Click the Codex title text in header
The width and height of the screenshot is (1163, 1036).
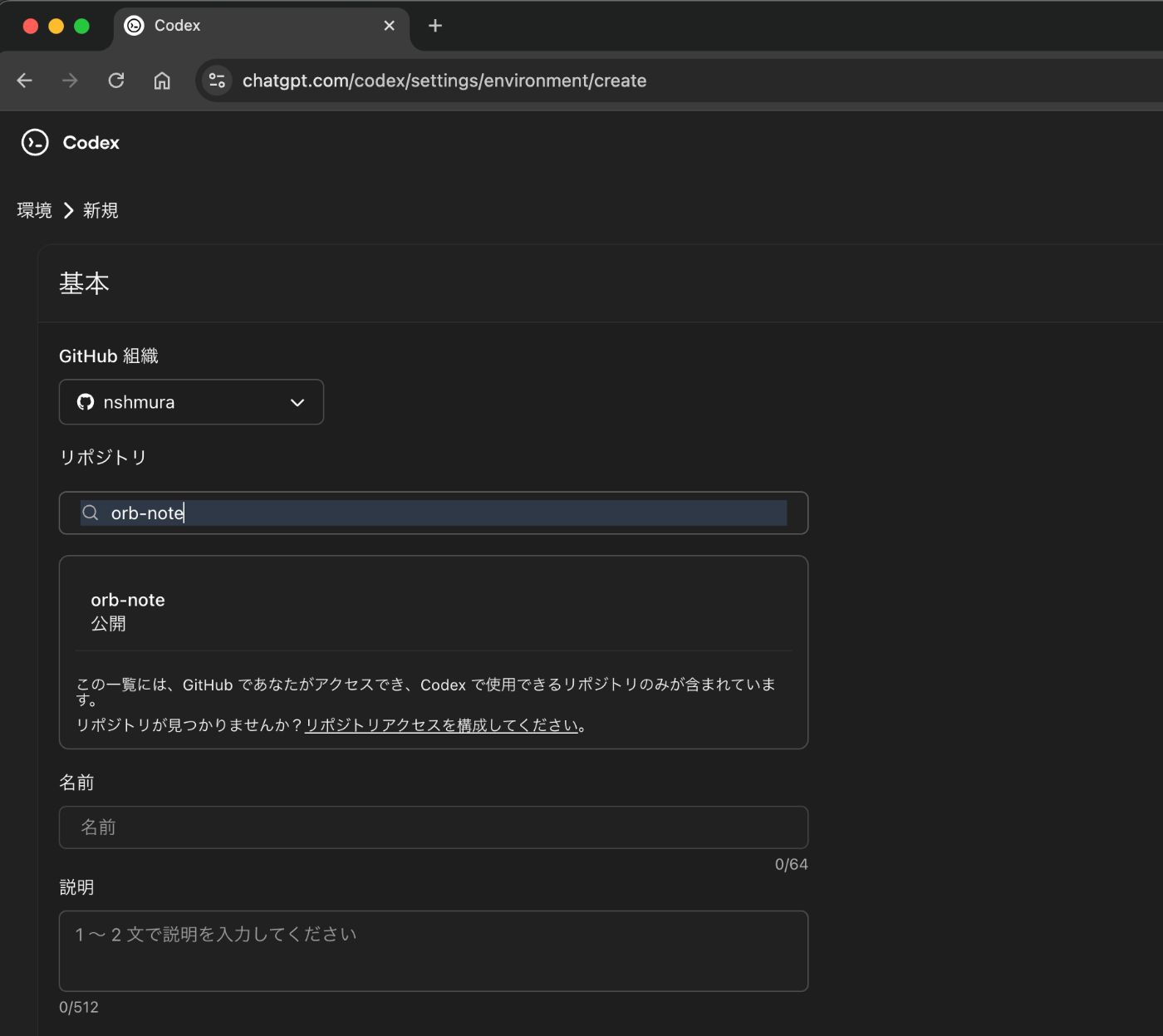pos(91,143)
